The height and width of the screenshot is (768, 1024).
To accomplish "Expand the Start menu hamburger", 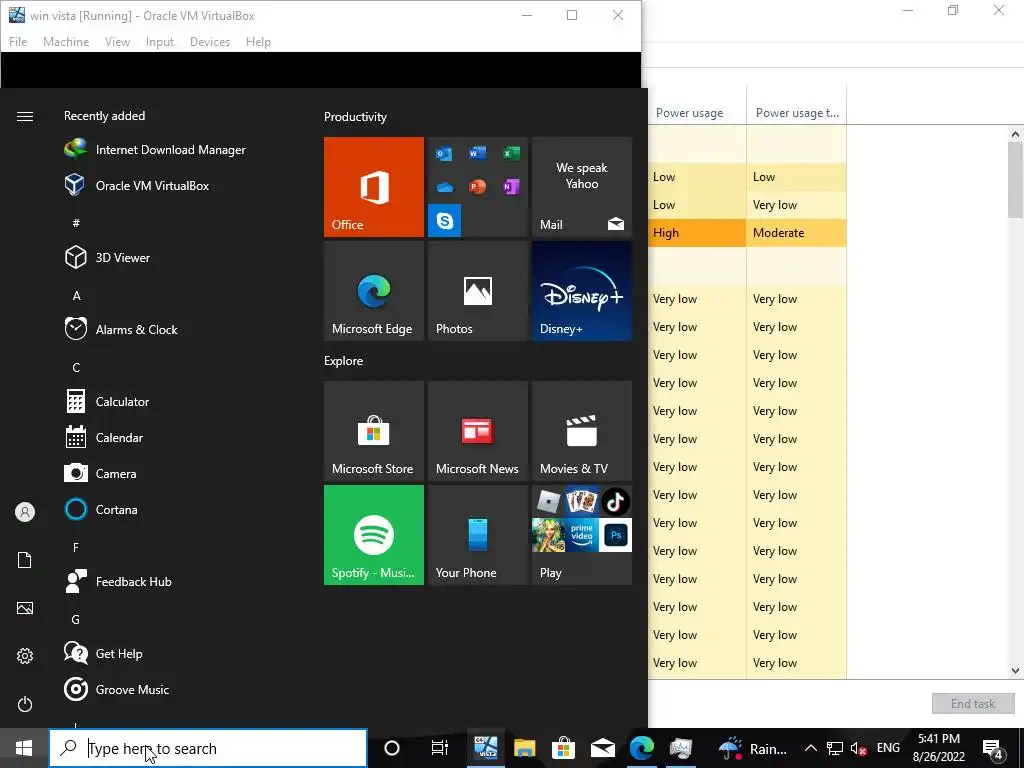I will click(x=25, y=116).
